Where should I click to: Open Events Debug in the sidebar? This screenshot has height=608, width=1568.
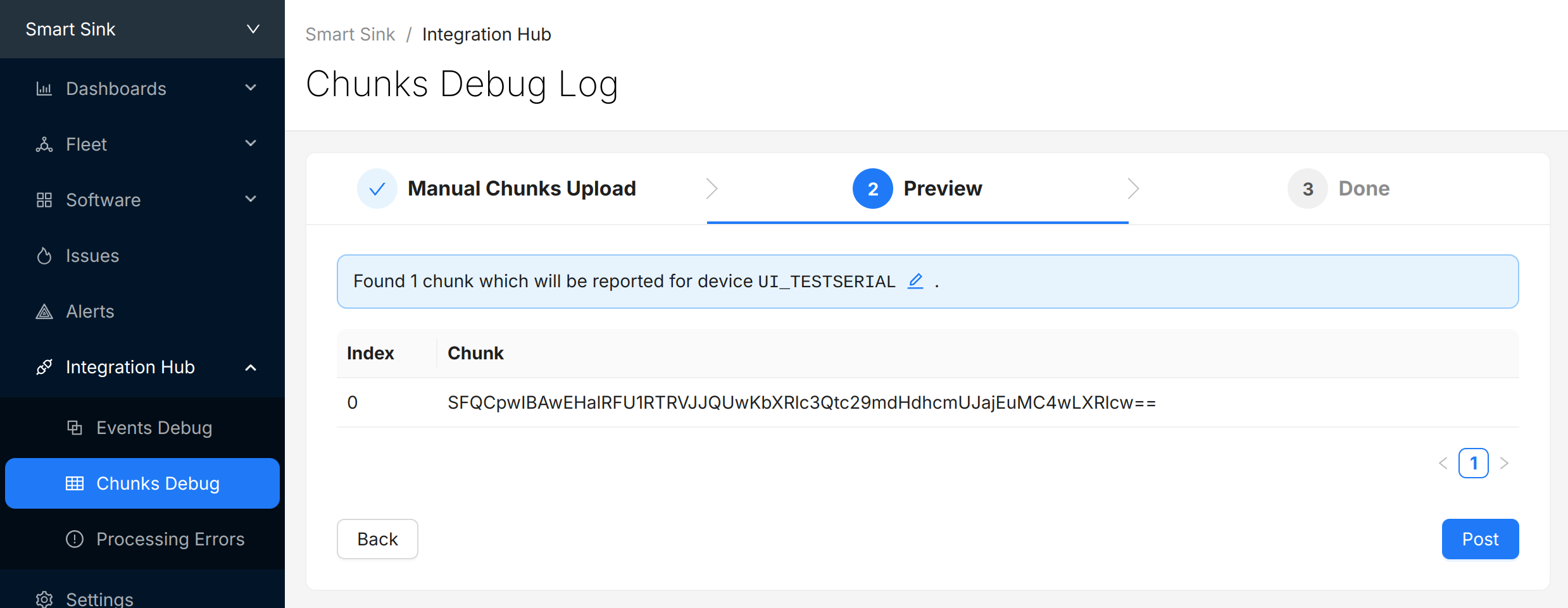tap(154, 428)
